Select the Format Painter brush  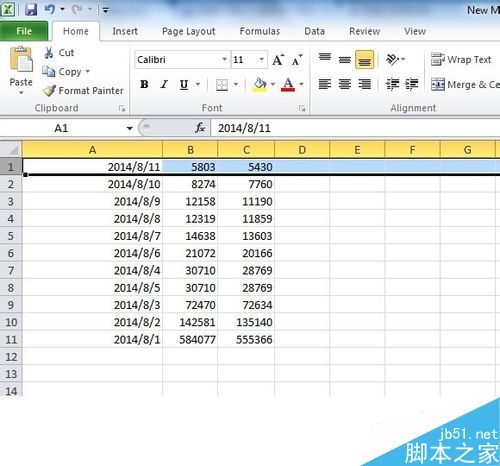click(x=50, y=91)
